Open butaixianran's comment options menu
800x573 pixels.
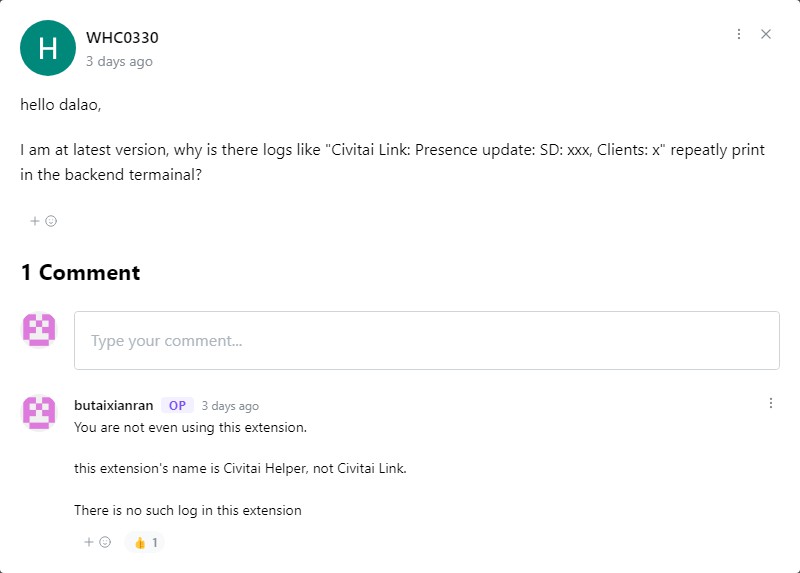[x=771, y=403]
